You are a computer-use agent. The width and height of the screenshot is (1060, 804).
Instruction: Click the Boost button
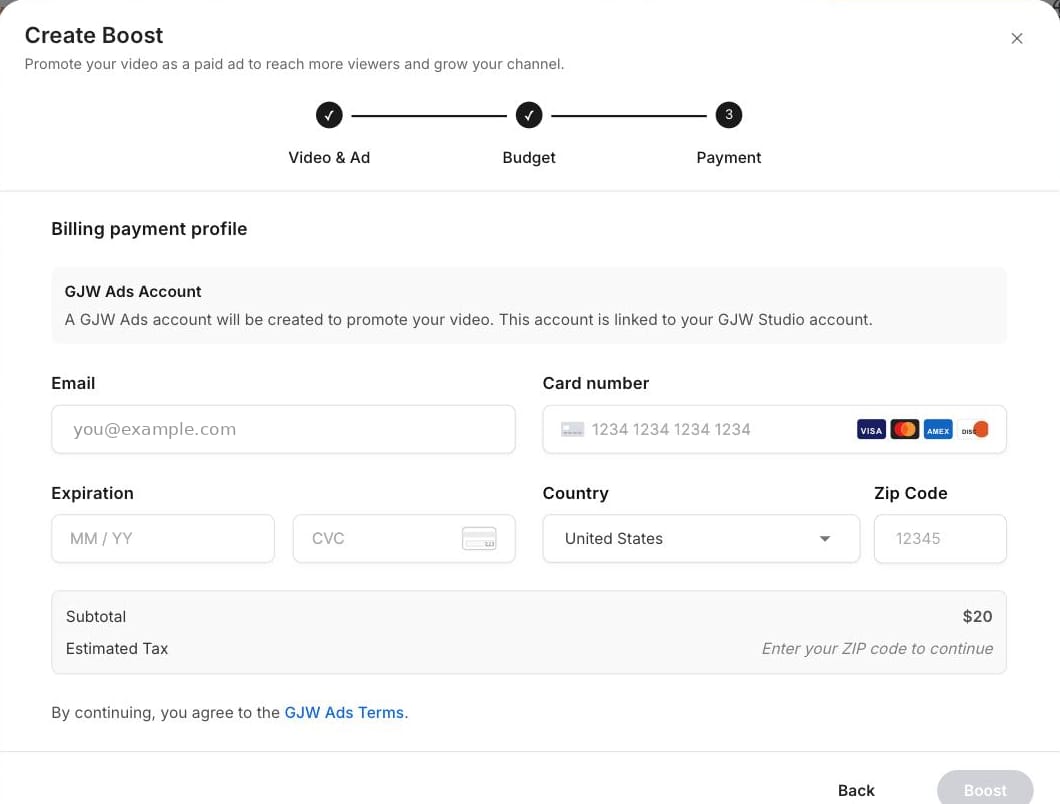[x=984, y=788]
